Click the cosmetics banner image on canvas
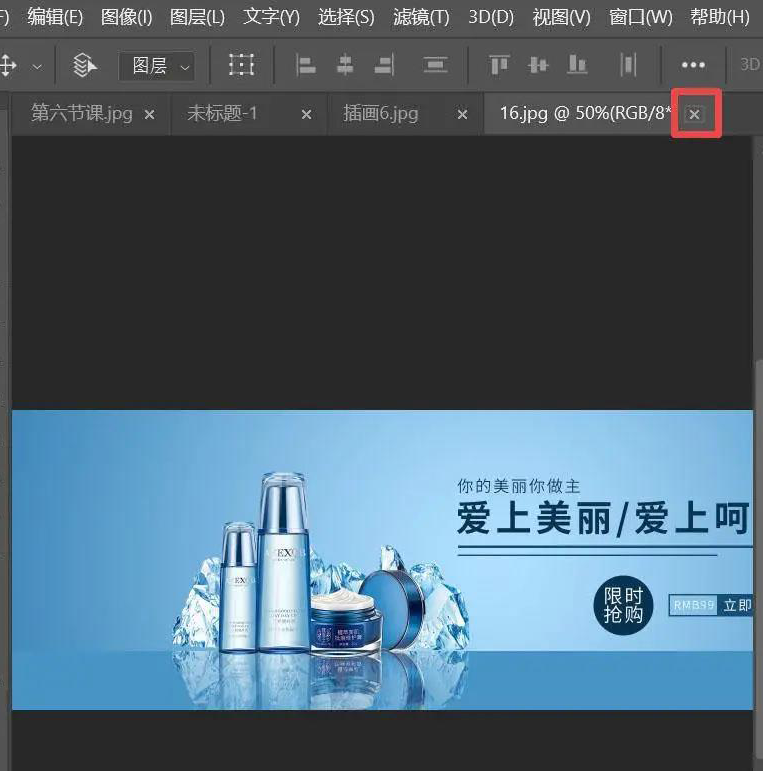Screen dimensions: 763x771 (382, 560)
